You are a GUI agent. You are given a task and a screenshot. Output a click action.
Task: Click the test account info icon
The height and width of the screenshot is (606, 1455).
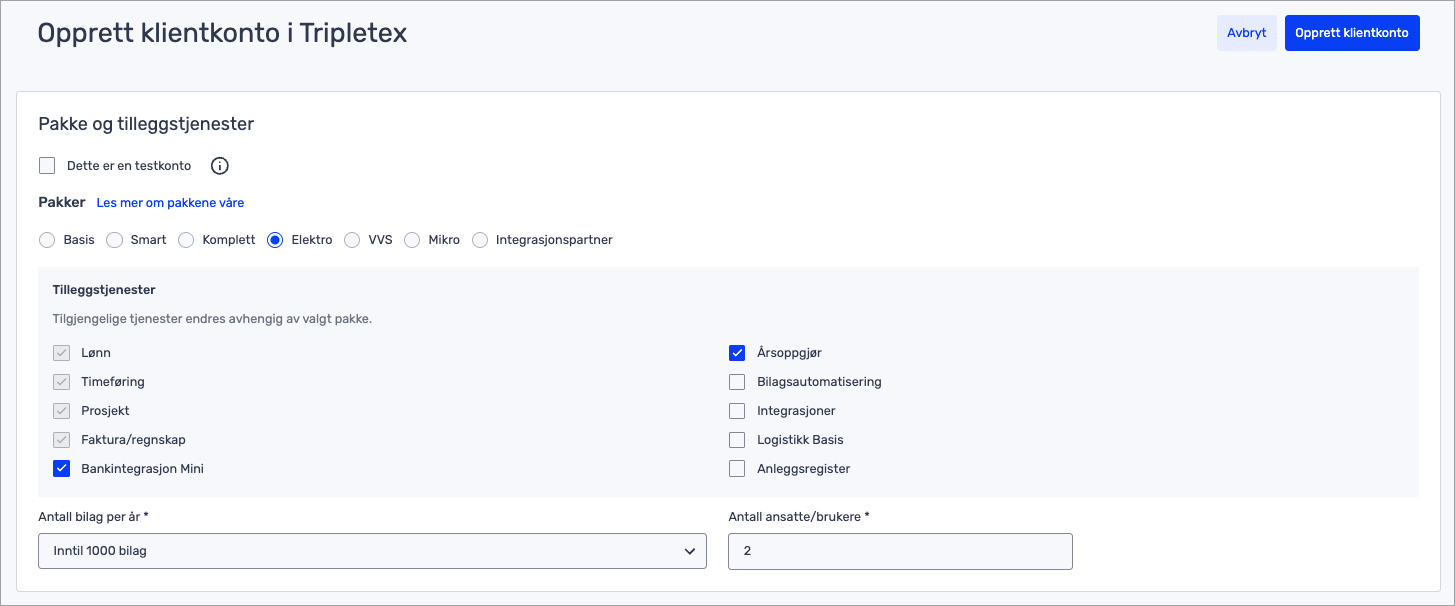[220, 166]
